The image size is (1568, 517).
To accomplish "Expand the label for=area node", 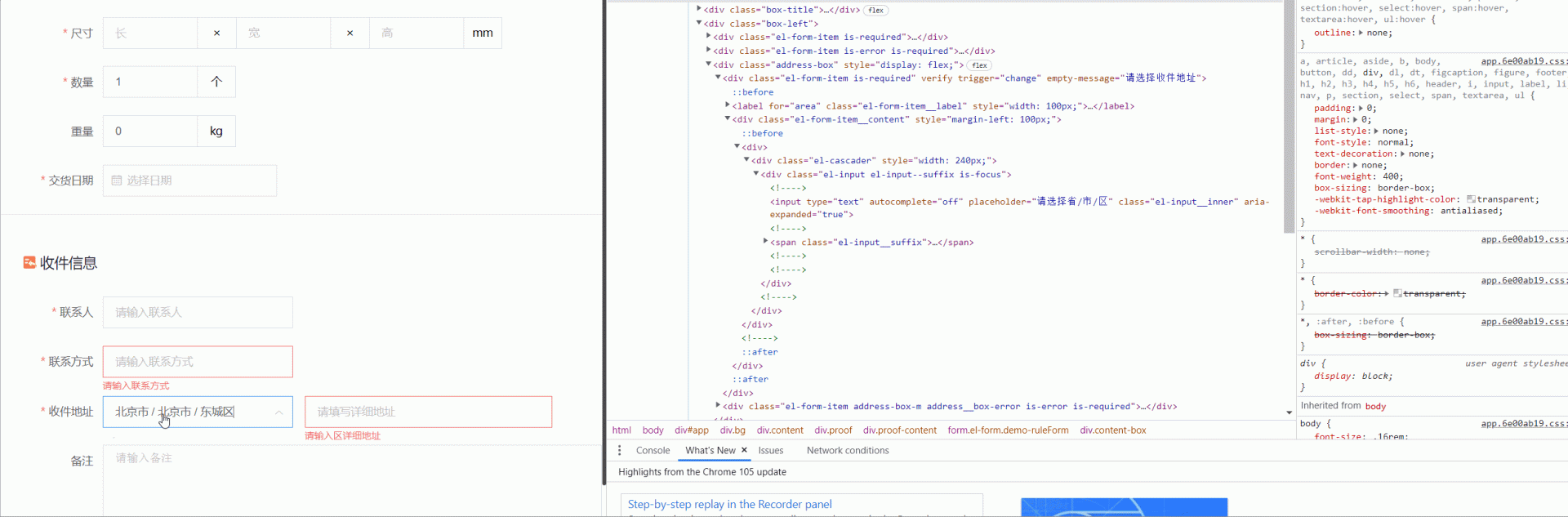I will coord(728,105).
